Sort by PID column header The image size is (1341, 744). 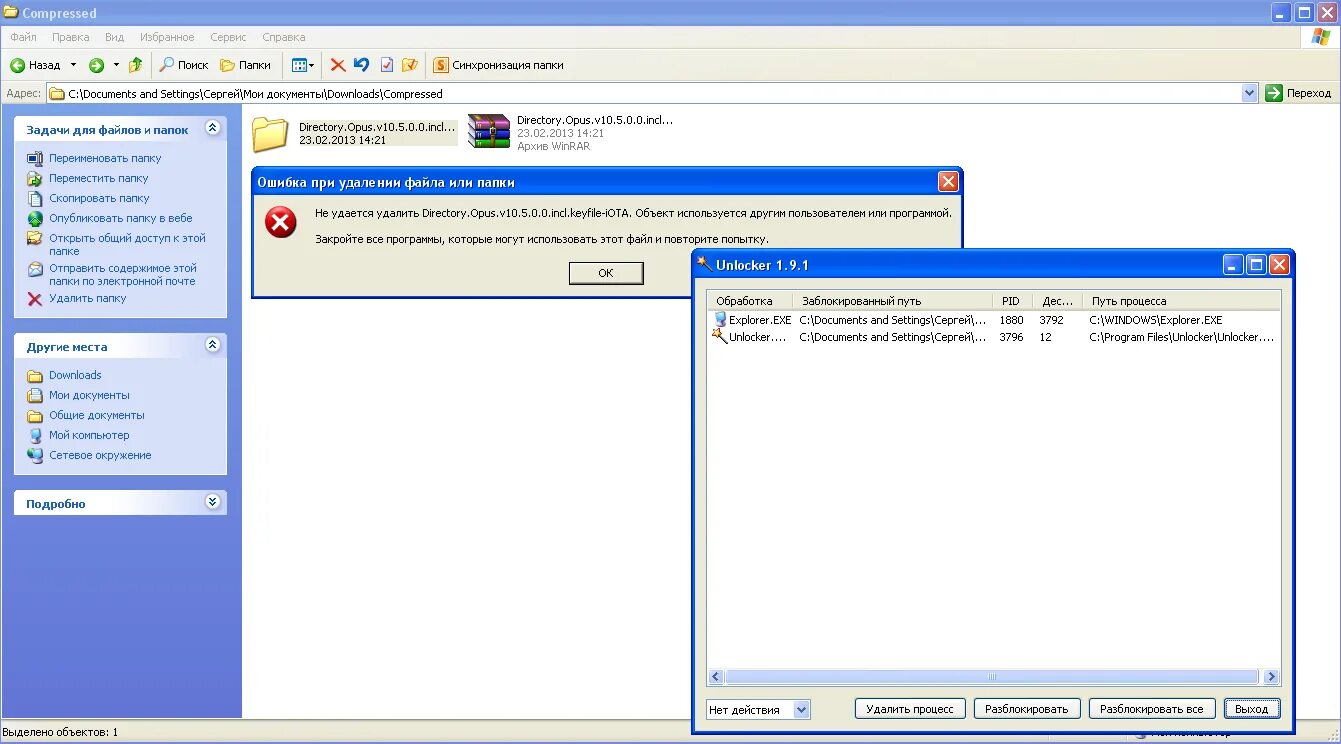(x=1014, y=300)
